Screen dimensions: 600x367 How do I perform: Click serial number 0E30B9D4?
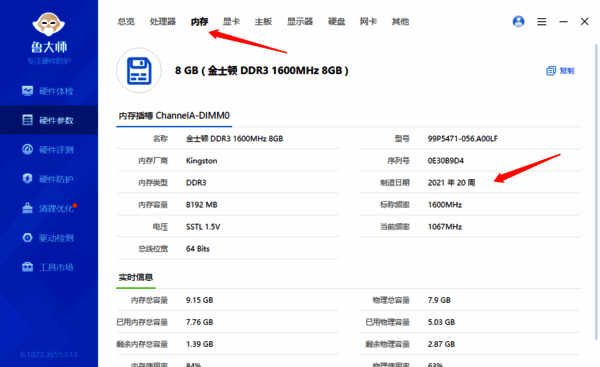[x=446, y=161]
